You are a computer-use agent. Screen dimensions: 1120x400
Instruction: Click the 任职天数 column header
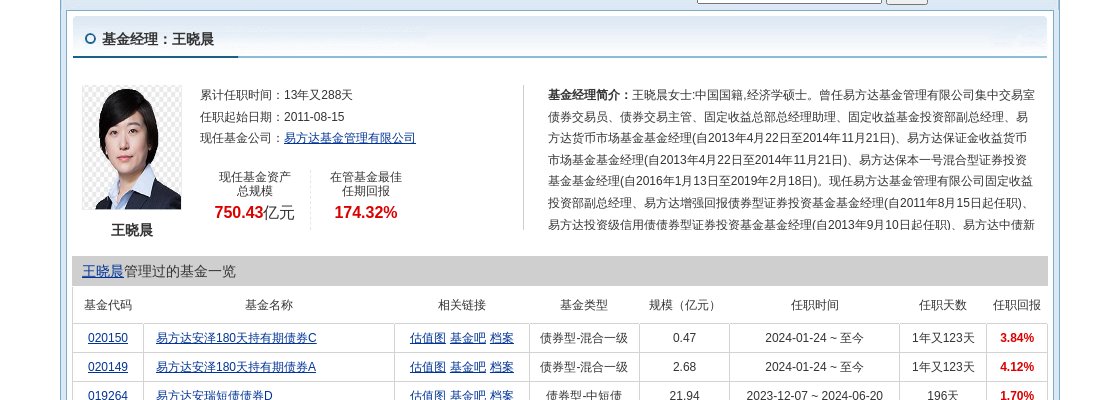click(943, 305)
